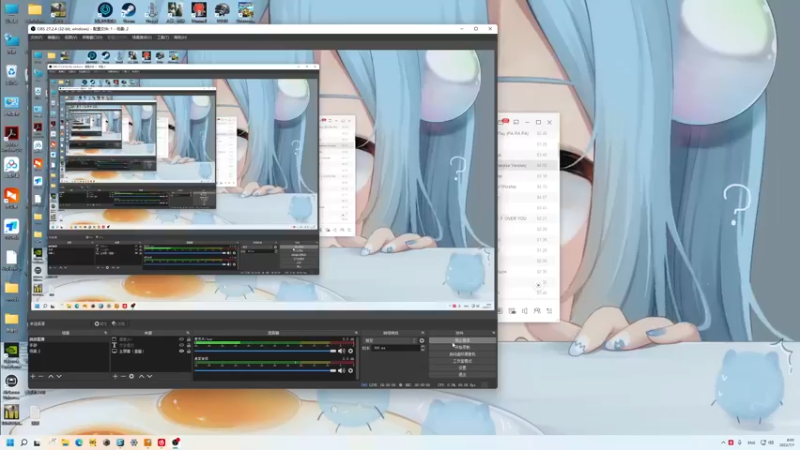Remove the selected scene with minus icon
This screenshot has height=450, width=800.
coord(41,377)
